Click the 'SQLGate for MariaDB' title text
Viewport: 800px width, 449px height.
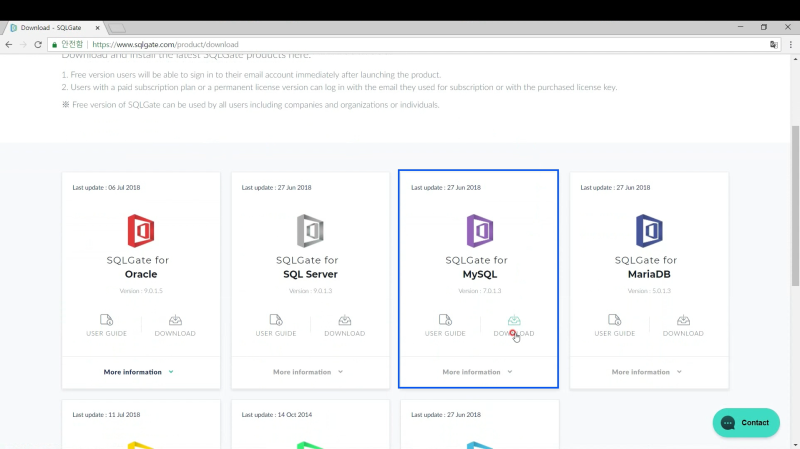[x=647, y=267]
